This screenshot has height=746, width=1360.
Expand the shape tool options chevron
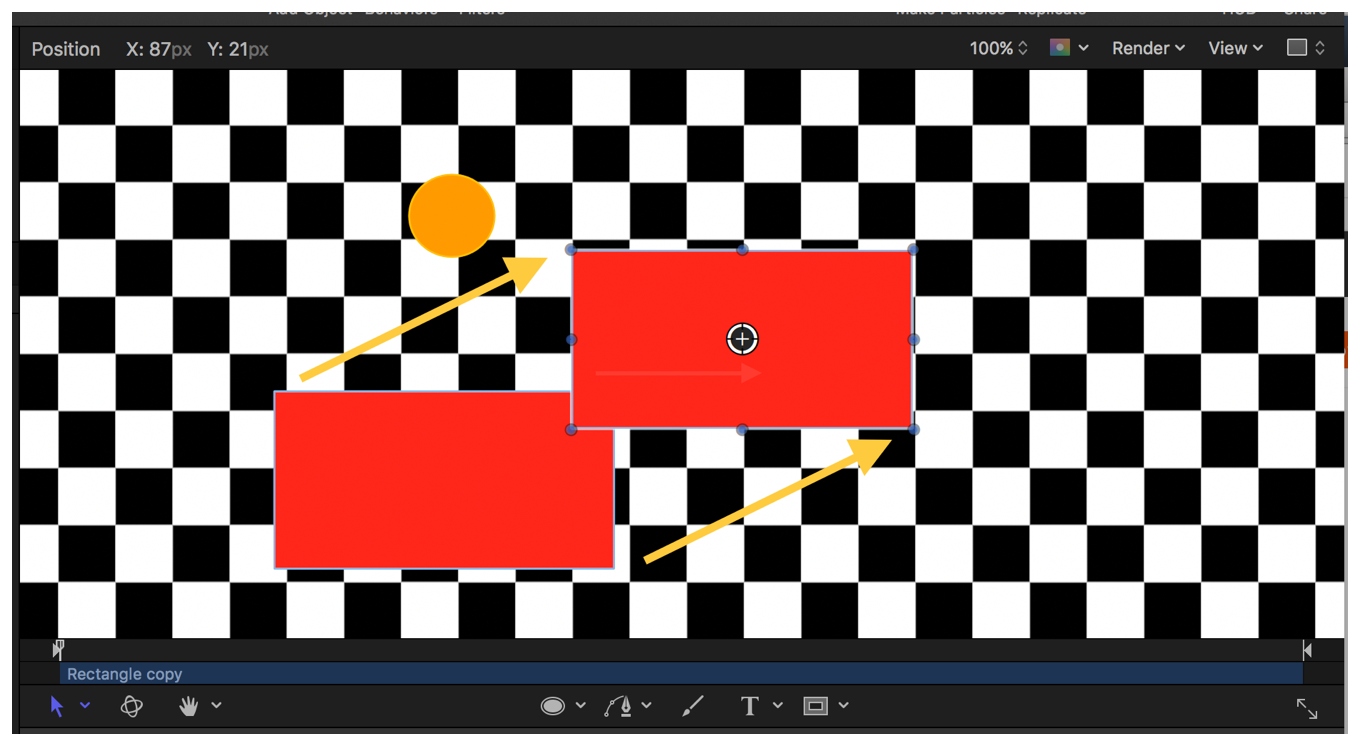(x=581, y=706)
